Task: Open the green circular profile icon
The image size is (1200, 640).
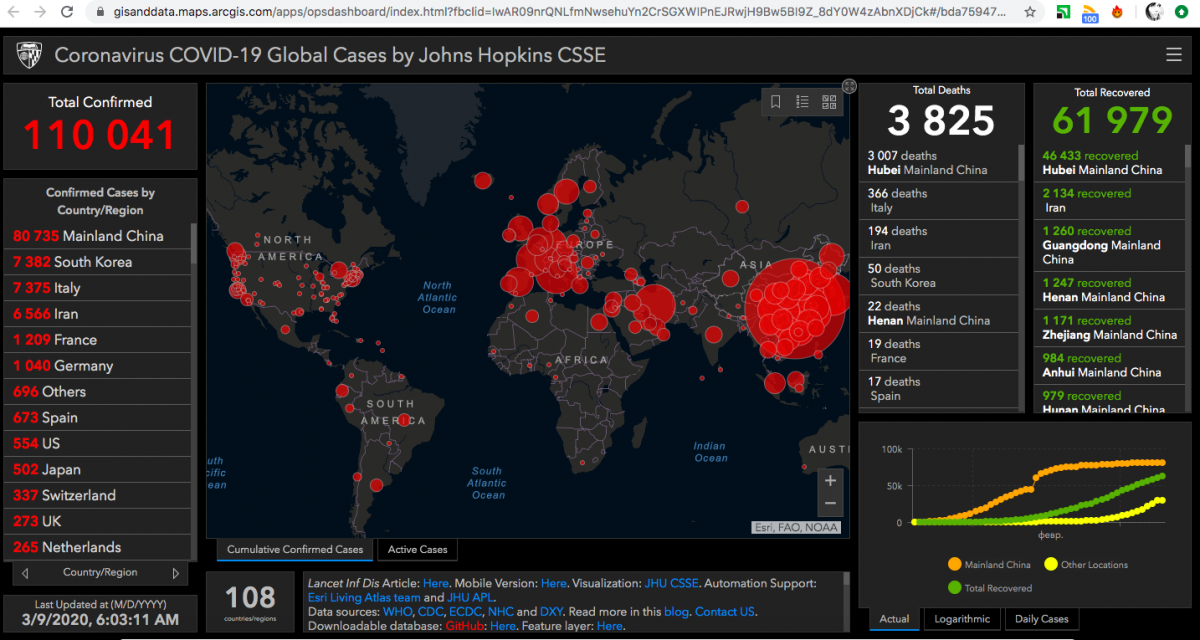Action: tap(1181, 13)
